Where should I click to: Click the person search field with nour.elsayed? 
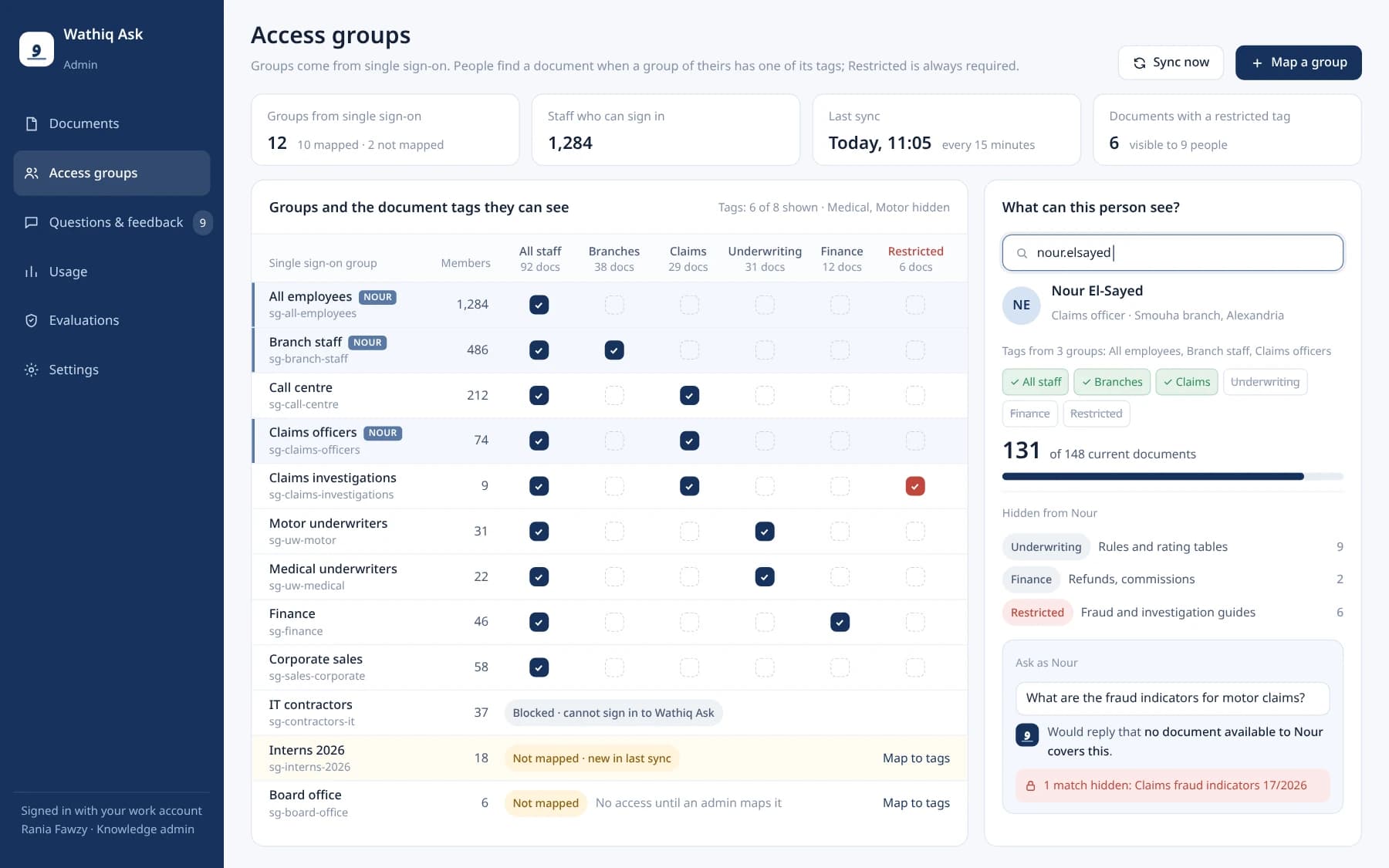[x=1172, y=253]
